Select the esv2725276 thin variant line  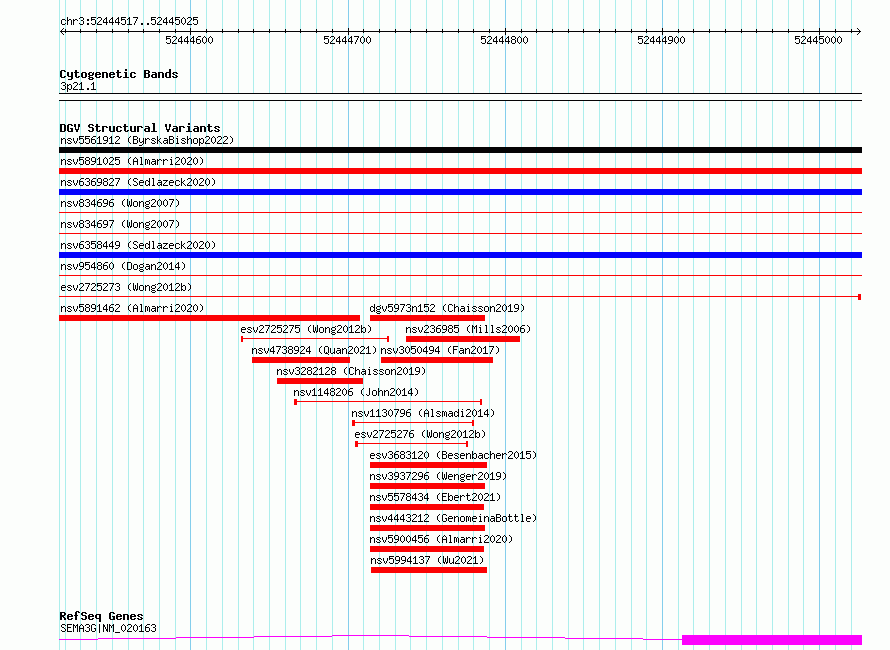[x=412, y=444]
